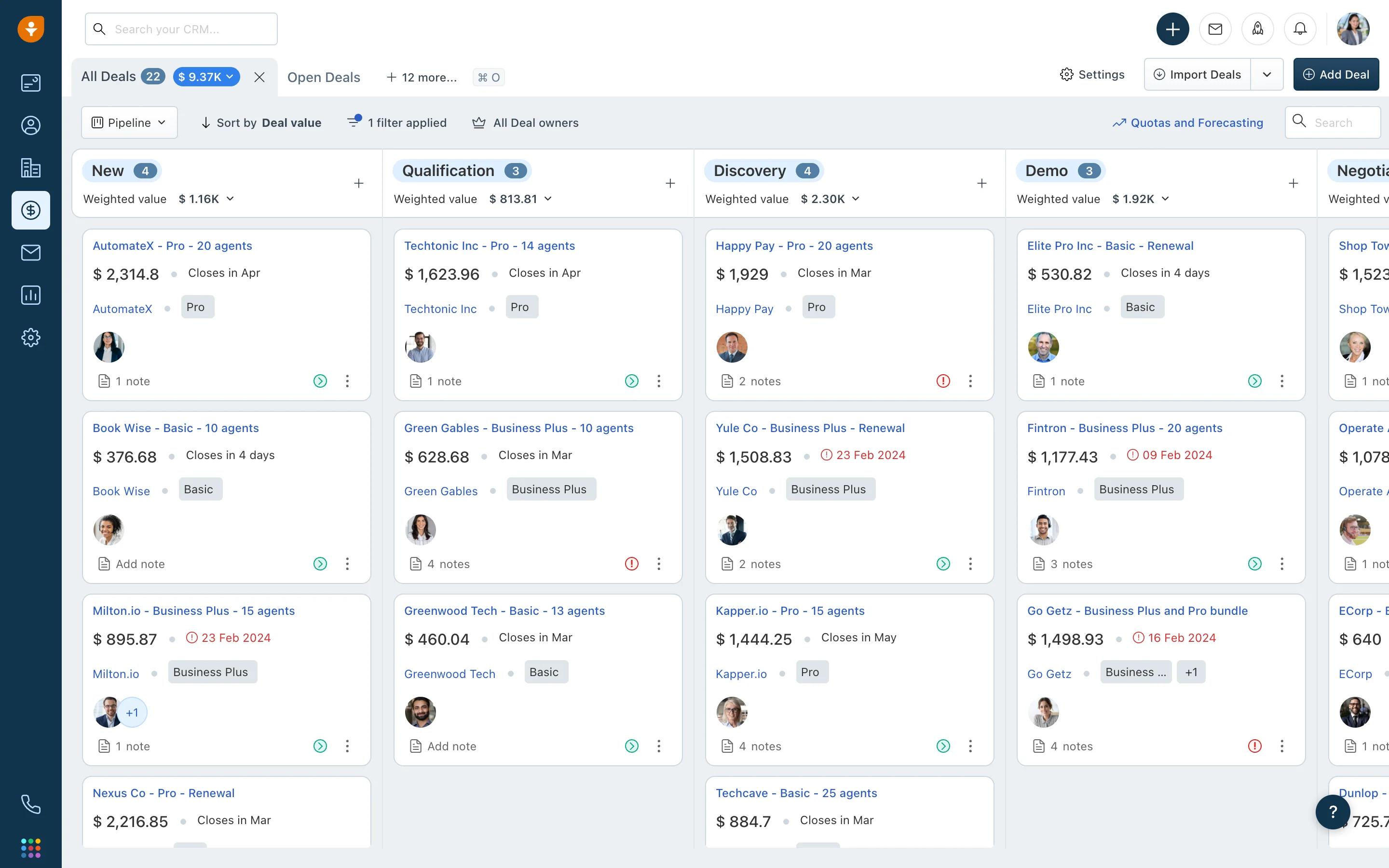Image resolution: width=1389 pixels, height=868 pixels.
Task: Open the 1 filter applied panel
Action: (397, 122)
